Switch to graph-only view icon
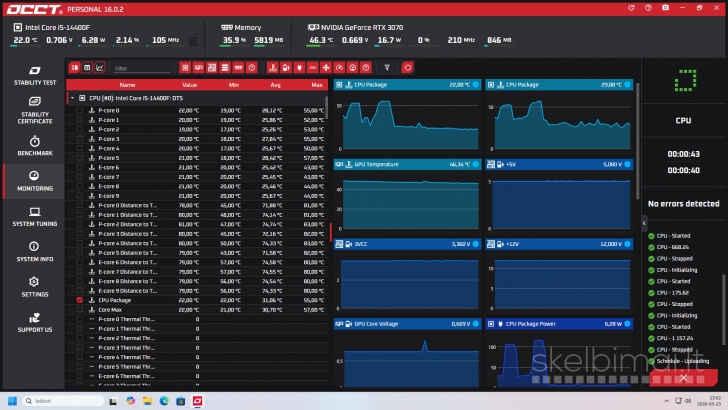The height and width of the screenshot is (410, 728). pyautogui.click(x=101, y=68)
